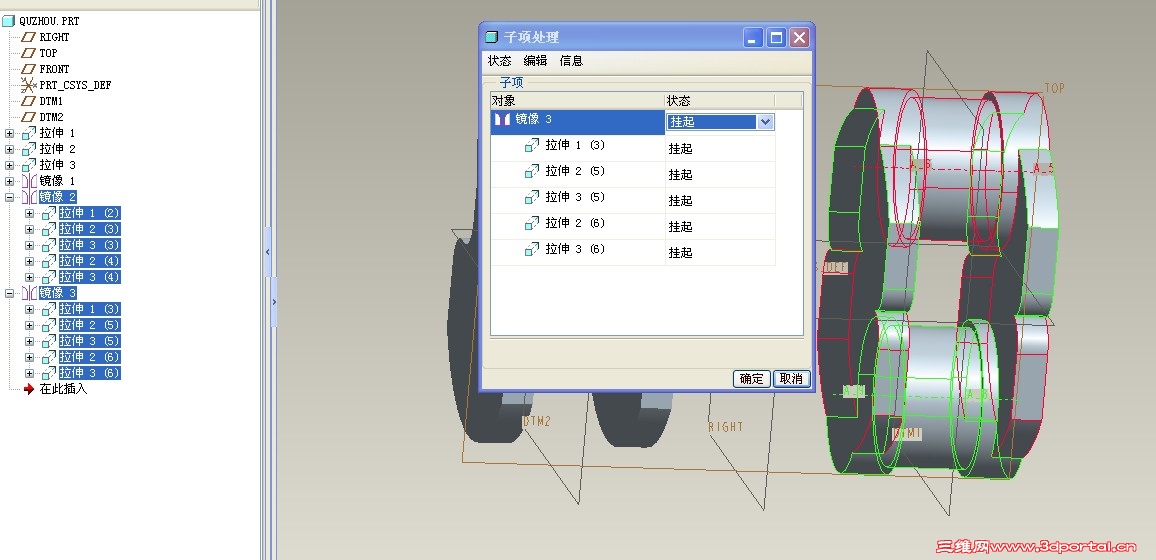The height and width of the screenshot is (560, 1156).
Task: Click the 确定 button
Action: coord(751,379)
